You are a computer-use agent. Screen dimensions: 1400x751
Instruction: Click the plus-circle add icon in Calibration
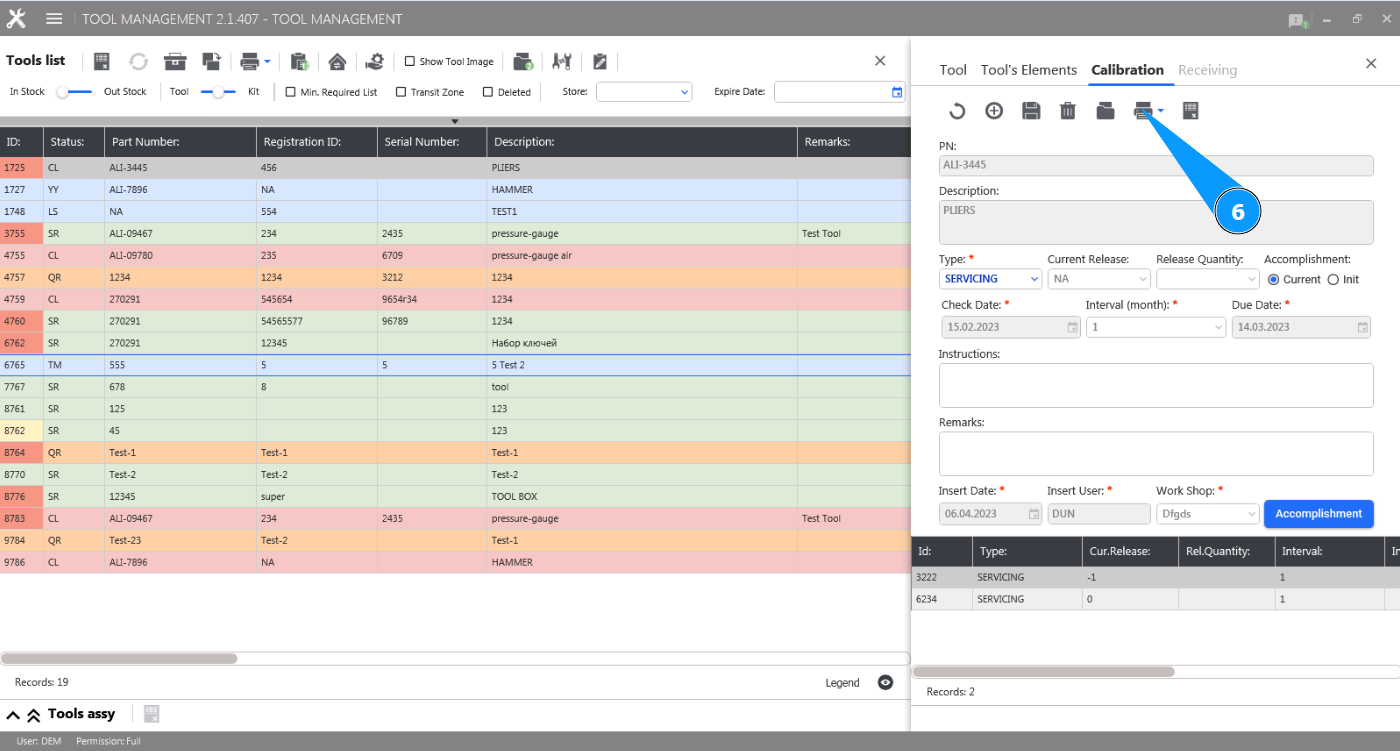coord(994,111)
